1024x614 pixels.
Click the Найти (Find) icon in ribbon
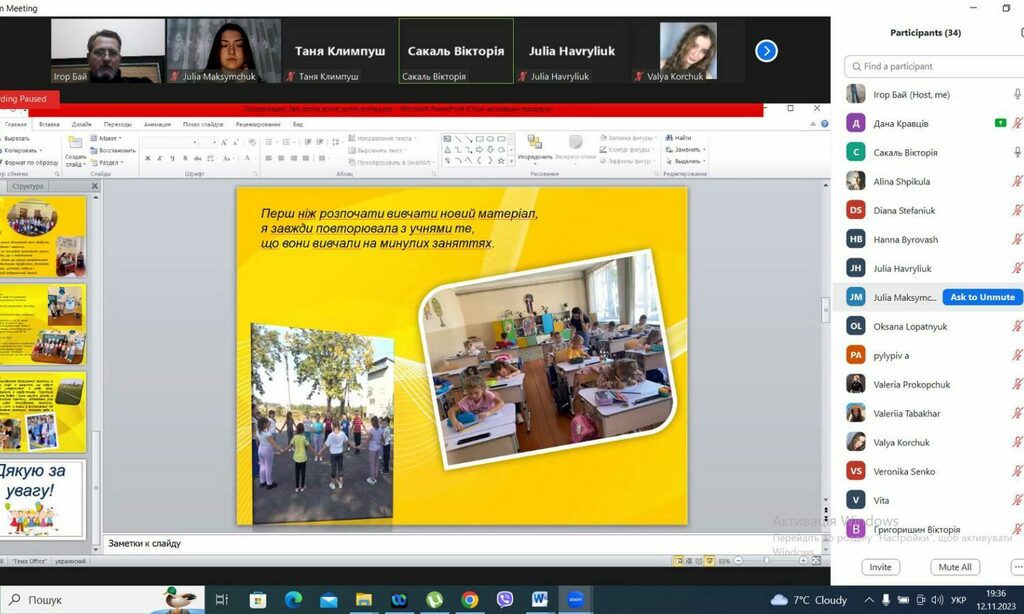[679, 138]
